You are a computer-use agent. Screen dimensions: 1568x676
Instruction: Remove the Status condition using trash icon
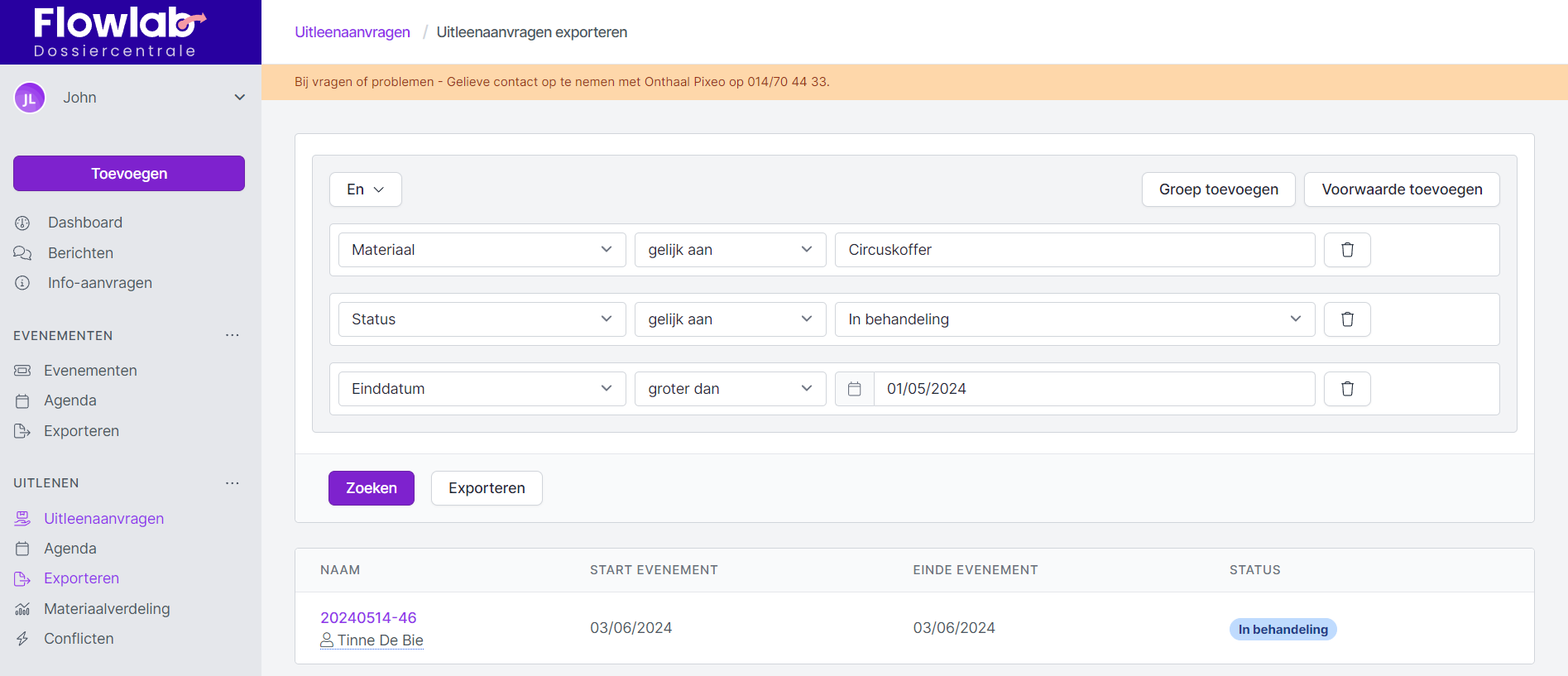[x=1346, y=319]
